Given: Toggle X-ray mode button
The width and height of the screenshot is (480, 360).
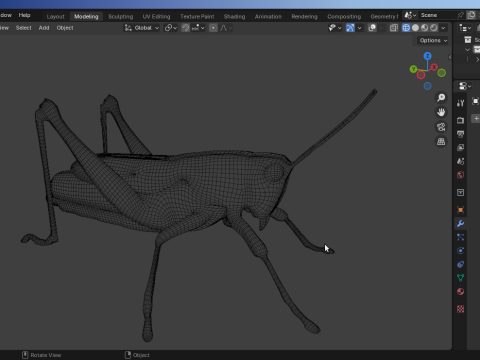Looking at the screenshot, I should [x=394, y=28].
